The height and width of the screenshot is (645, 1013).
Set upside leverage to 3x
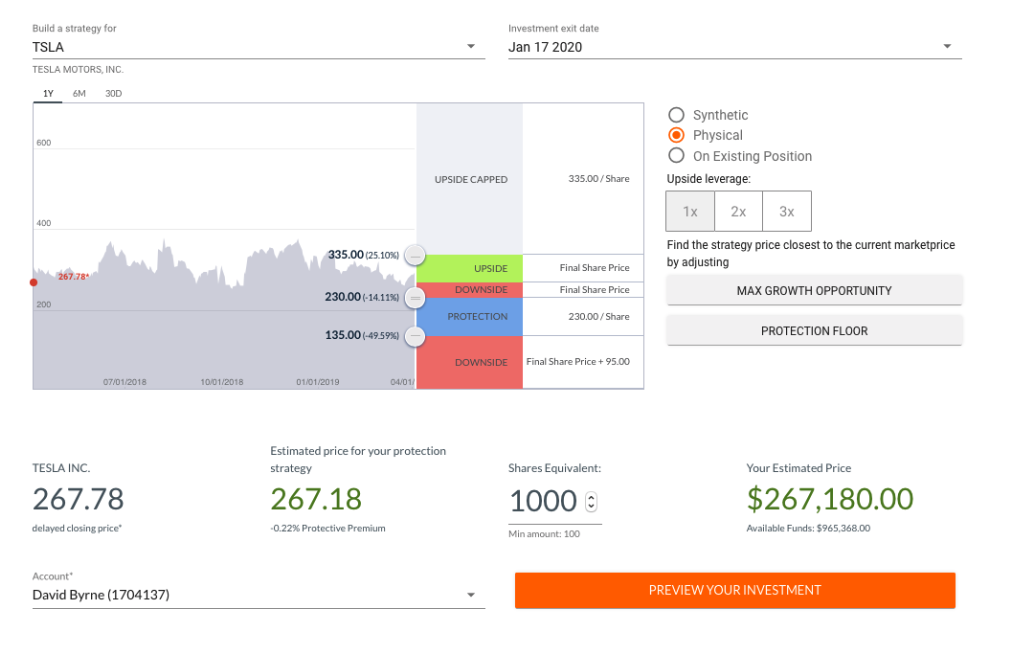pos(787,211)
